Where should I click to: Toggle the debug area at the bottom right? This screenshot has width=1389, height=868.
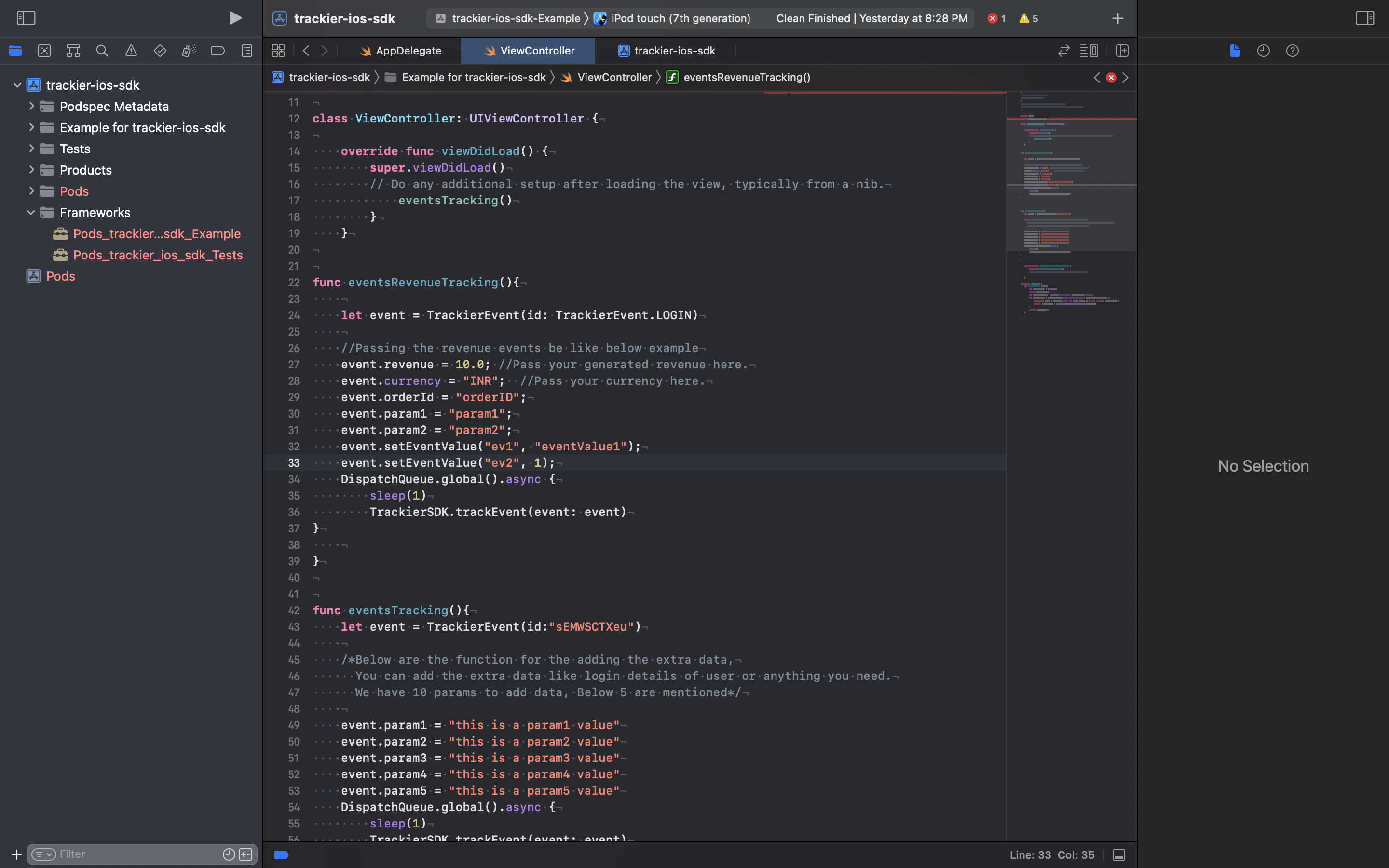(x=1118, y=855)
